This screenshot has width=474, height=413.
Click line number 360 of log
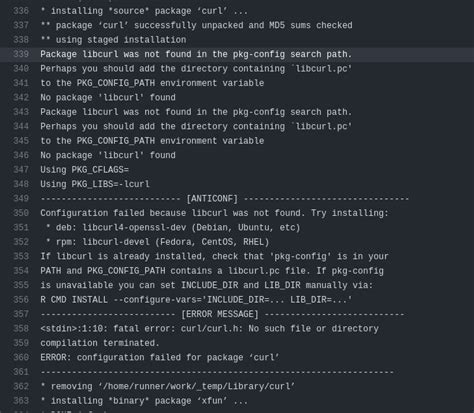(x=21, y=358)
